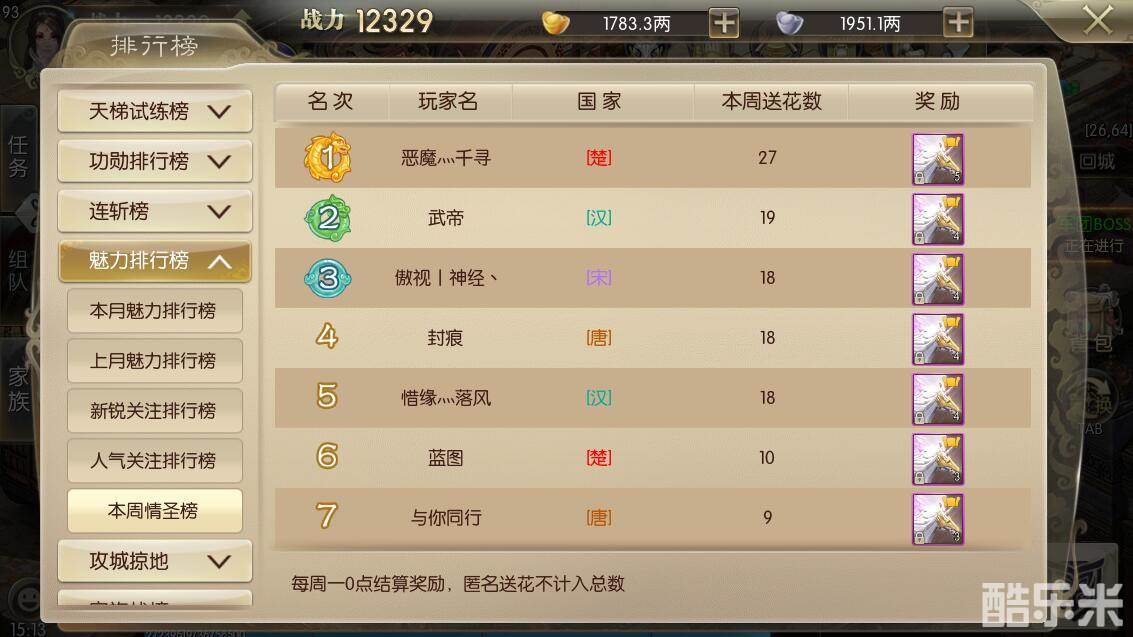This screenshot has width=1133, height=637.
Task: Open reward icon for rank 2 武帝
Action: pos(937,219)
